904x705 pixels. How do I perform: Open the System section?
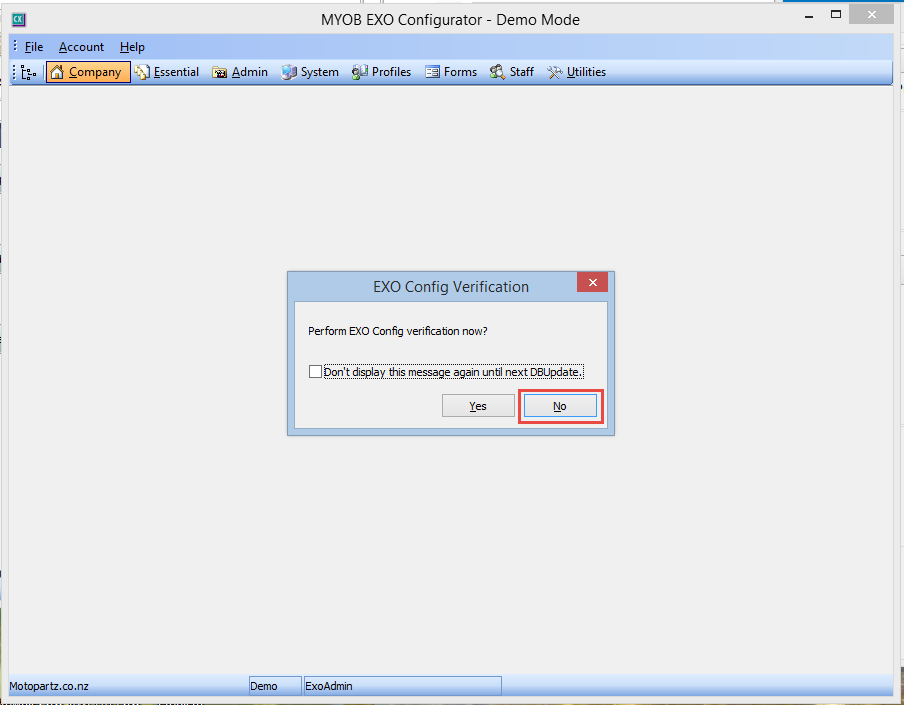[x=310, y=72]
